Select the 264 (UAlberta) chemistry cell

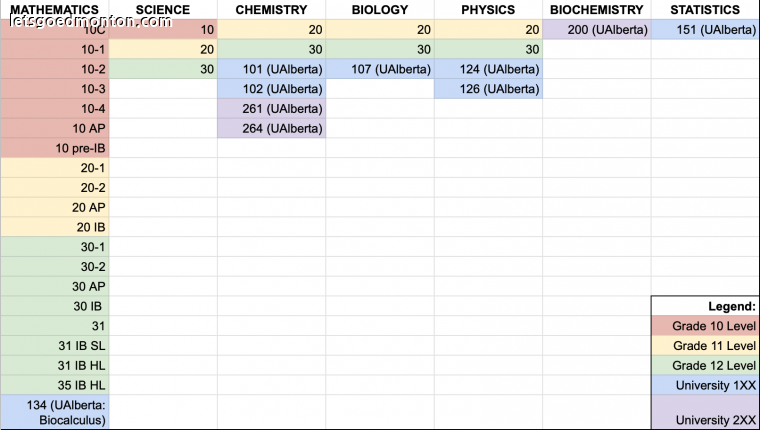pos(271,128)
